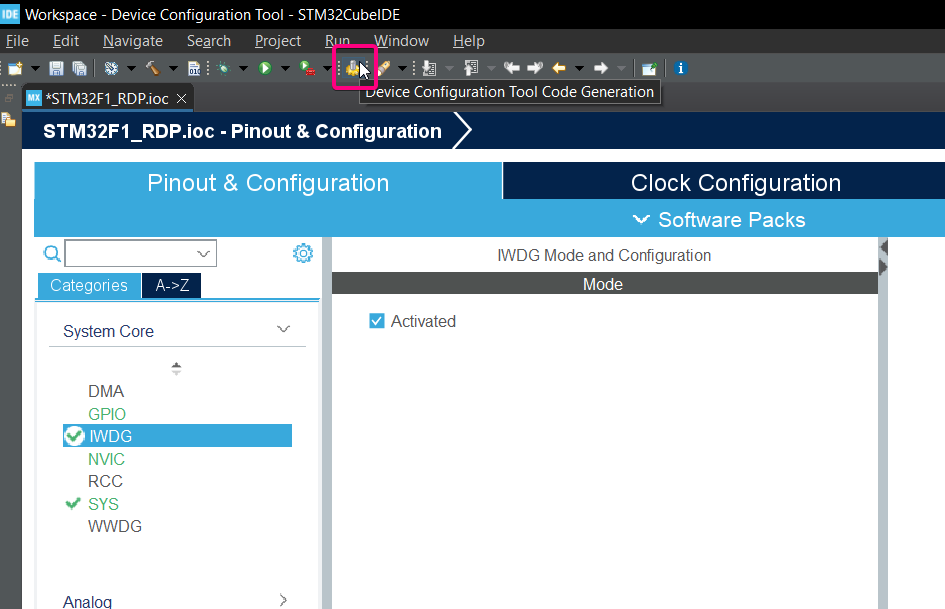Viewport: 945px width, 609px height.
Task: Select SYS in System Core list
Action: pos(103,504)
